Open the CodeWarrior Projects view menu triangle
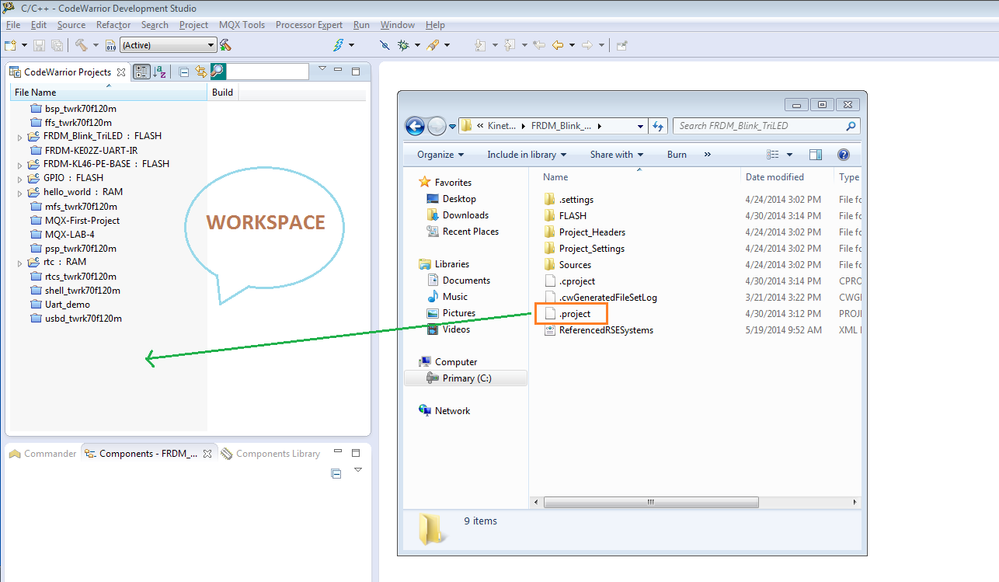This screenshot has height=582, width=999. click(x=322, y=69)
